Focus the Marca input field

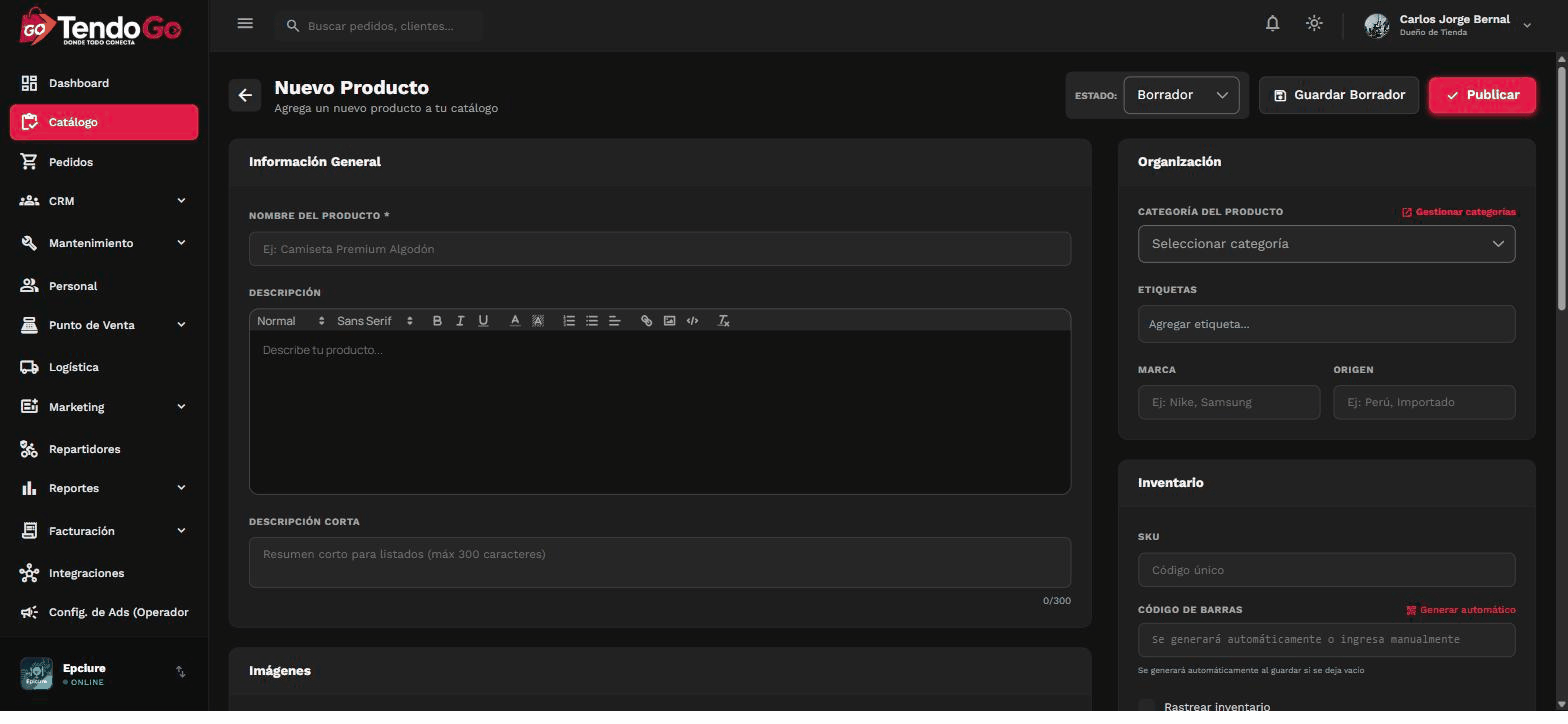1229,402
